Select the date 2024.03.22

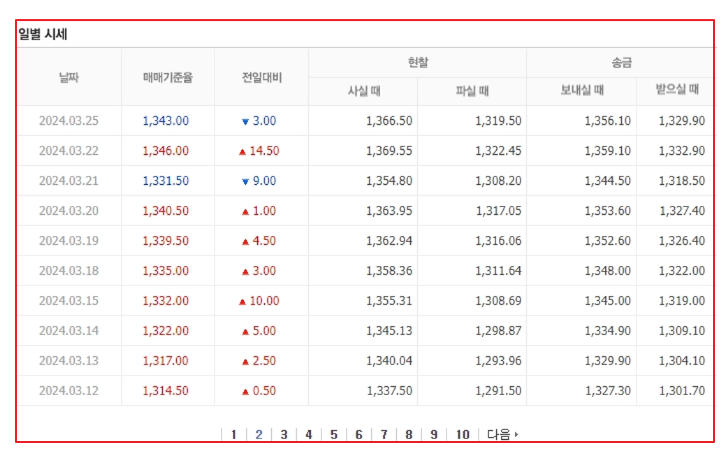pos(69,151)
